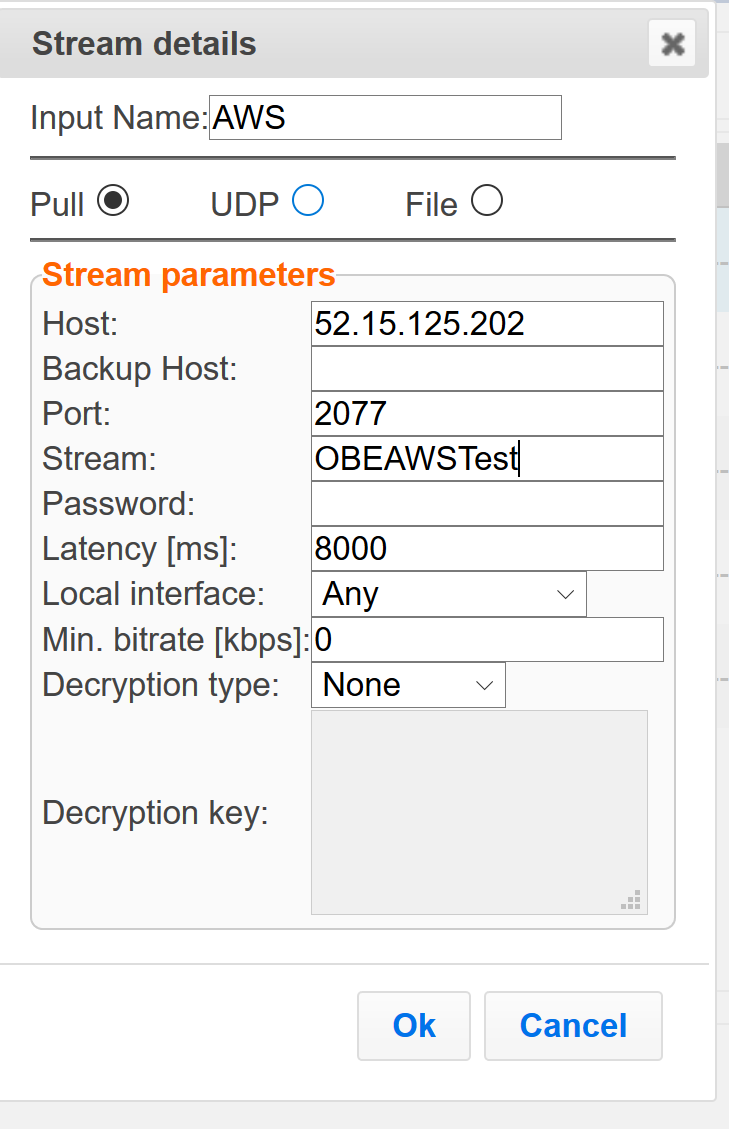Click the Ok button

414,1026
